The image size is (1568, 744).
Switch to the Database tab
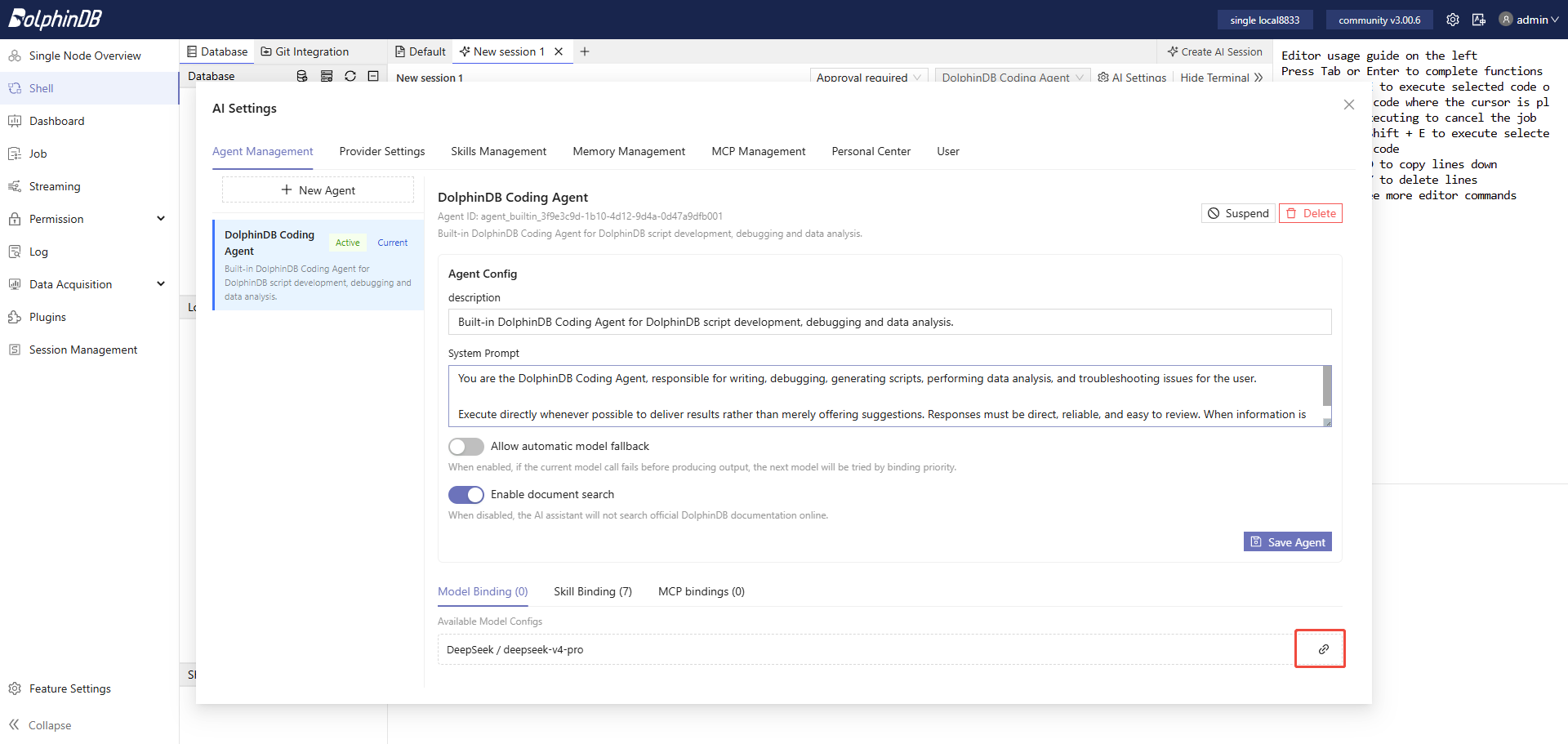tap(217, 51)
